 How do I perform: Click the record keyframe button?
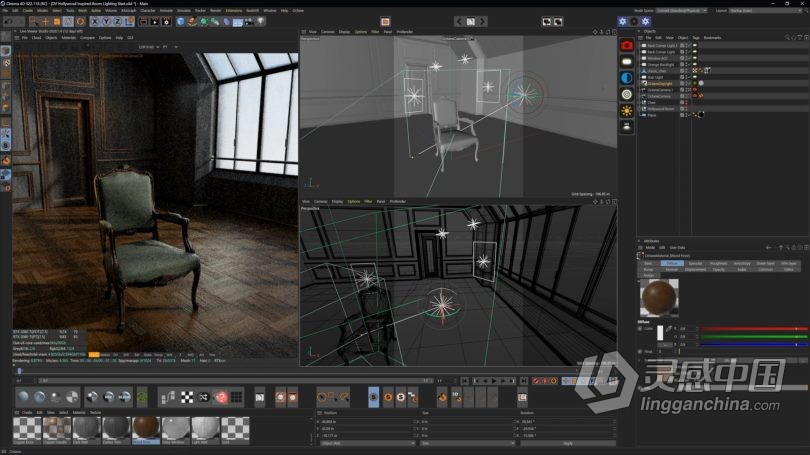pyautogui.click(x=536, y=381)
